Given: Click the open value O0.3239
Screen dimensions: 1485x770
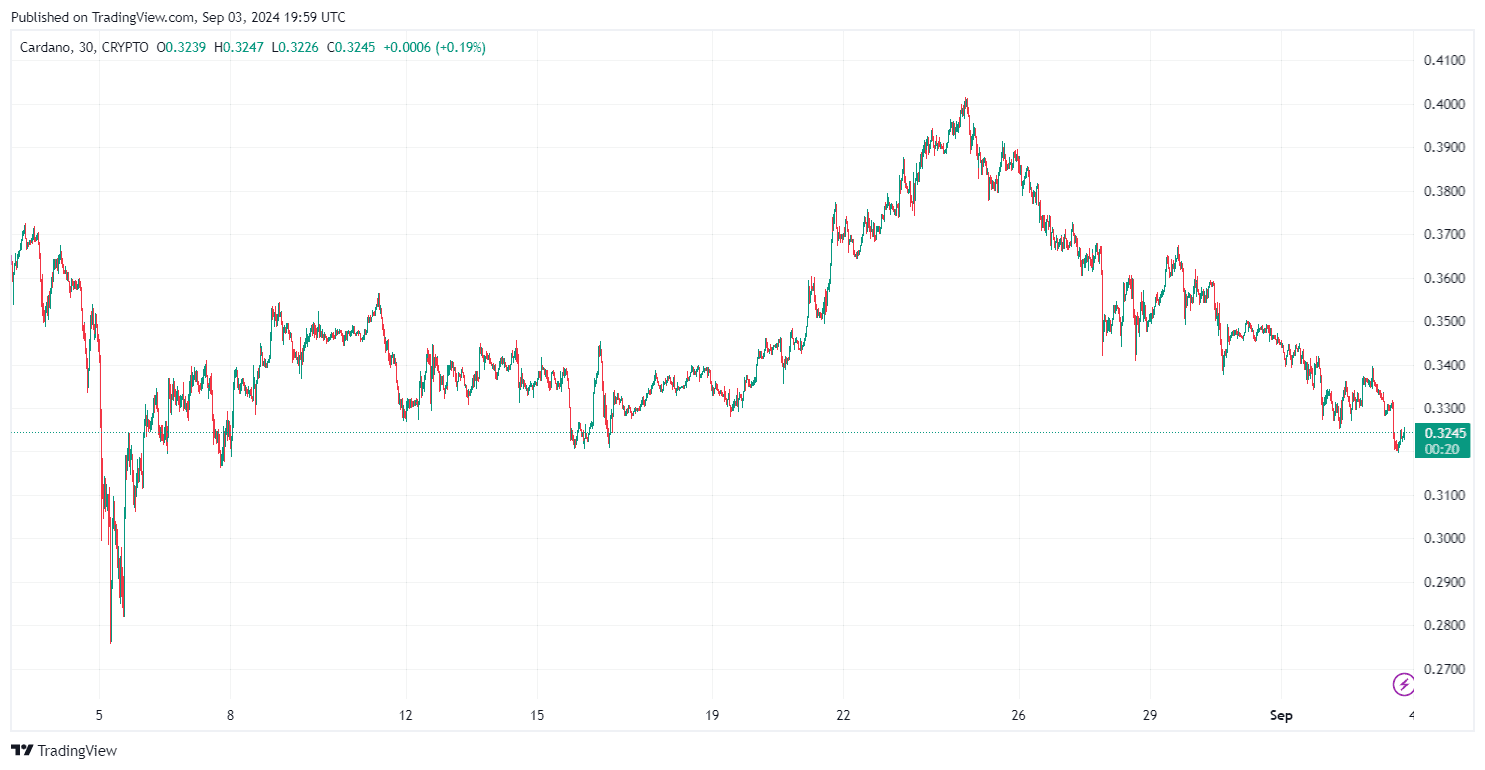Looking at the screenshot, I should click(x=182, y=47).
